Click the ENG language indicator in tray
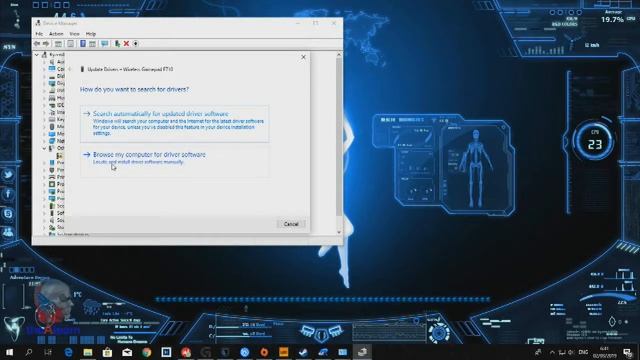Screen dimensions: 640x360 (x=583, y=352)
